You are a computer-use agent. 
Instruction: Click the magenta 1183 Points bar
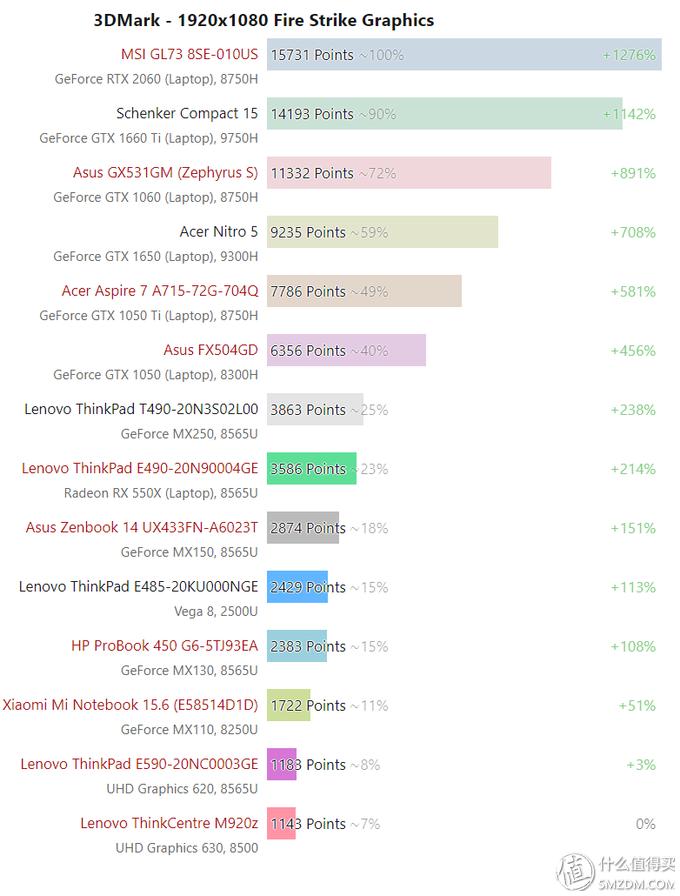pyautogui.click(x=282, y=765)
